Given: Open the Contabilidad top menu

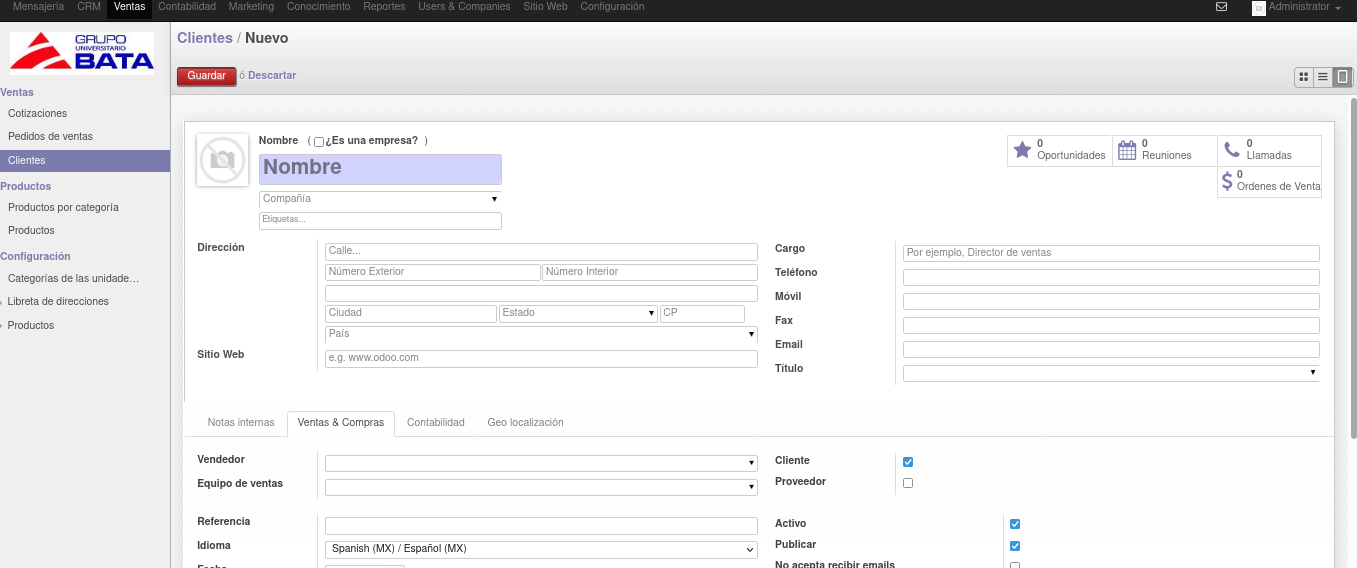Looking at the screenshot, I should [x=187, y=7].
